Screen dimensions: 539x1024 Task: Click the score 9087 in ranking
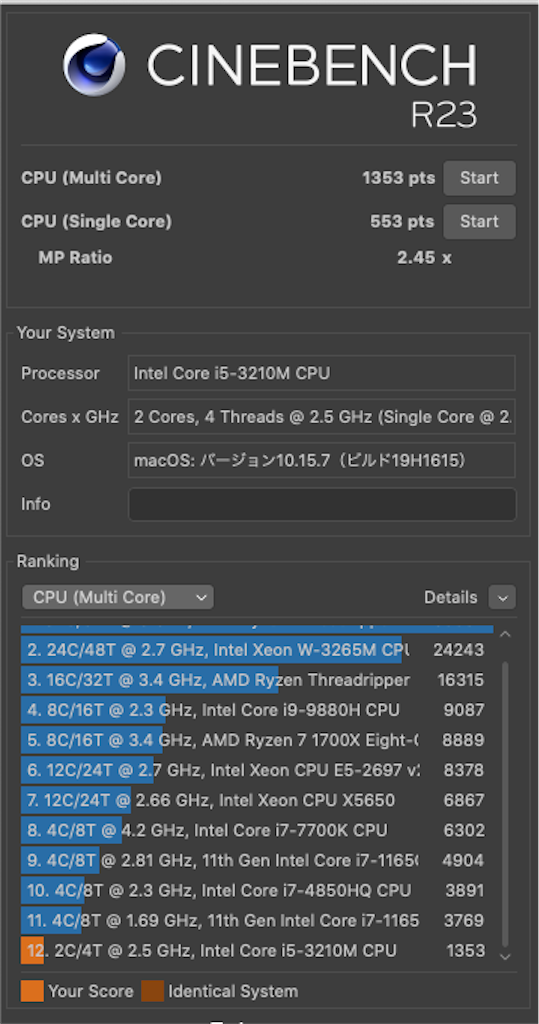point(464,710)
